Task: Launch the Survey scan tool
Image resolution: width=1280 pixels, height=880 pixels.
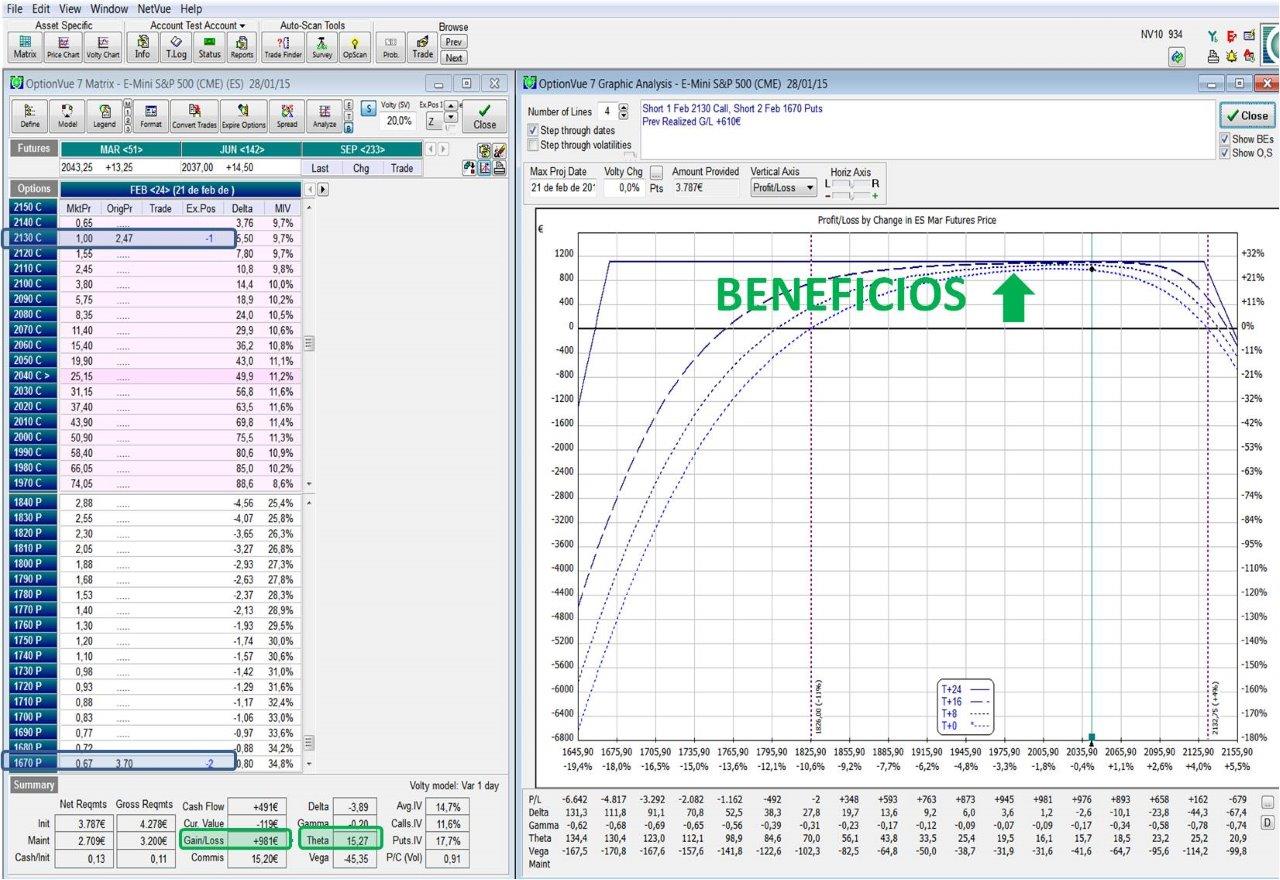Action: coord(322,47)
